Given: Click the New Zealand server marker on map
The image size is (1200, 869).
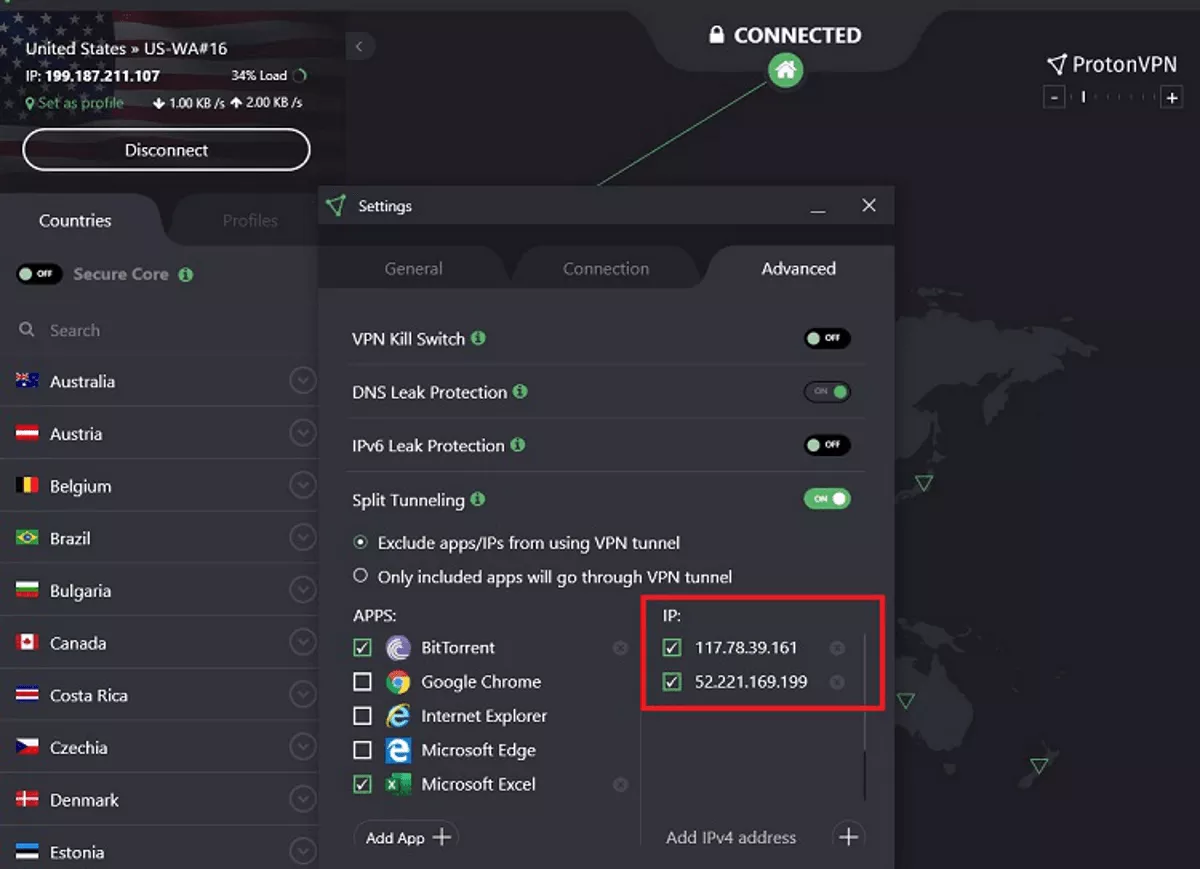Looking at the screenshot, I should pos(1039,766).
